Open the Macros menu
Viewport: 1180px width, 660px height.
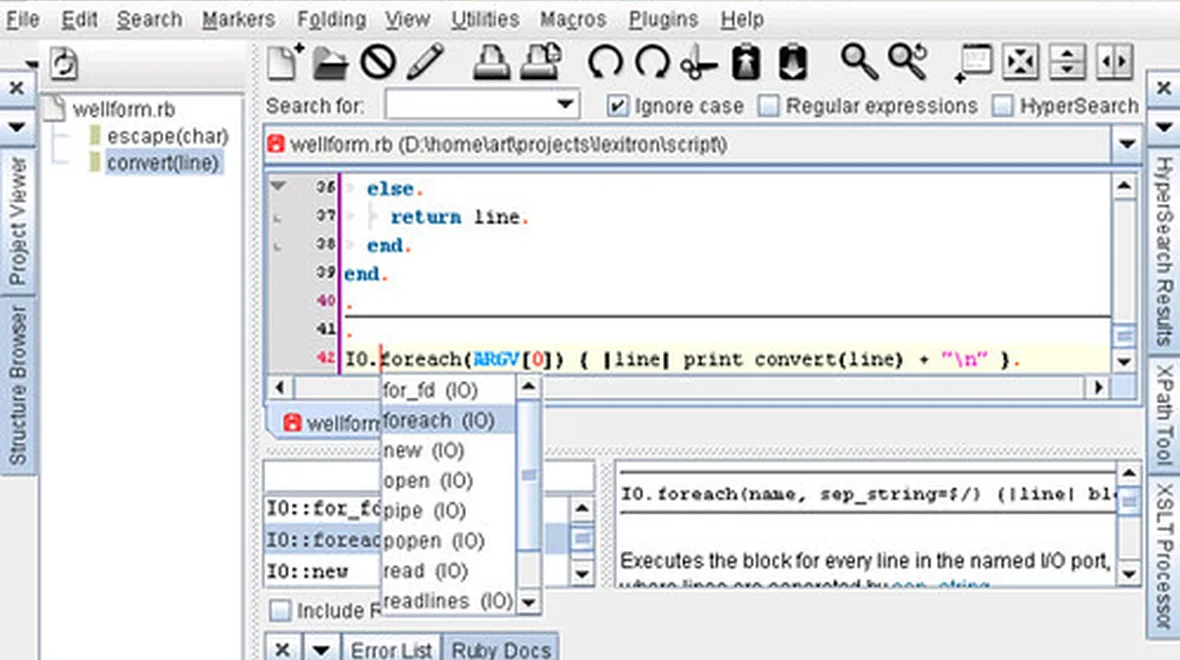[x=573, y=20]
